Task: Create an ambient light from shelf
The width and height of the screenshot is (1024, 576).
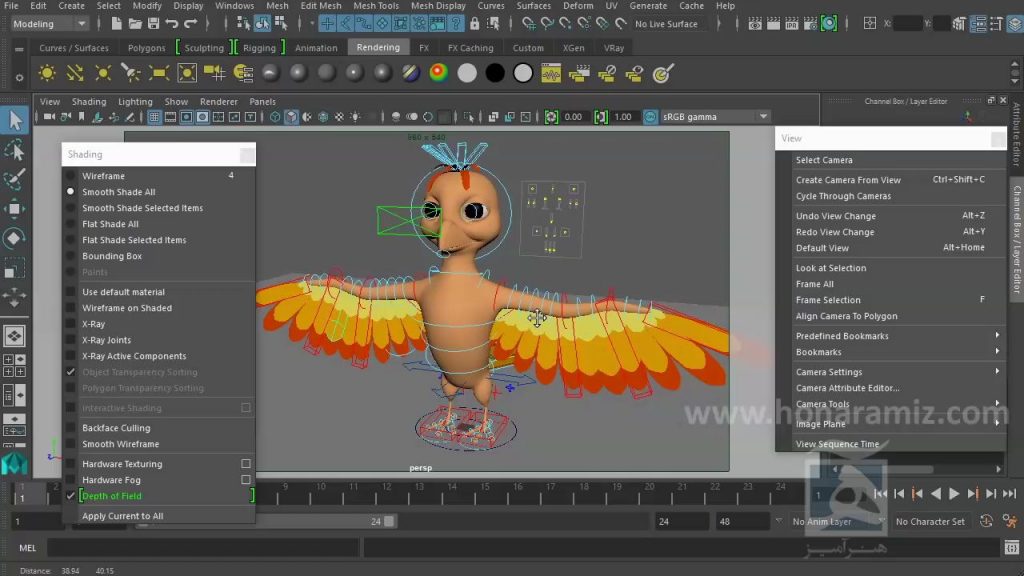Action: click(x=47, y=73)
